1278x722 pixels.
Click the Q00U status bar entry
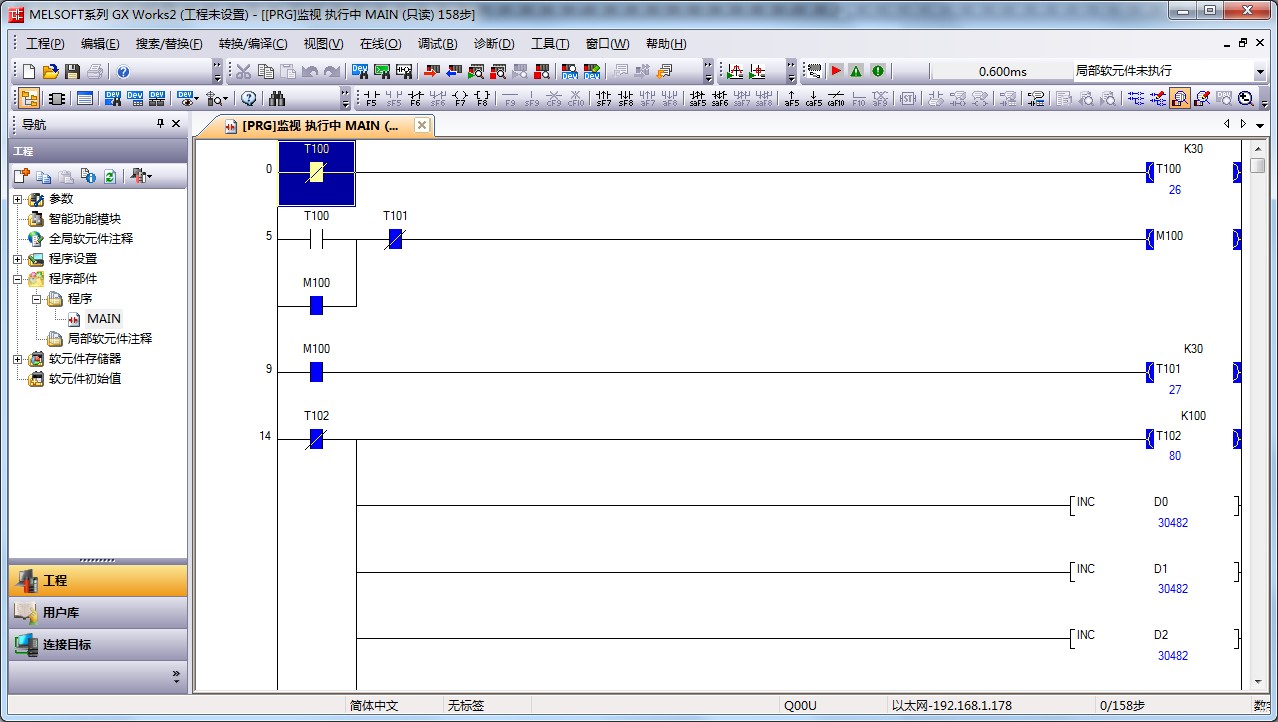coord(800,705)
